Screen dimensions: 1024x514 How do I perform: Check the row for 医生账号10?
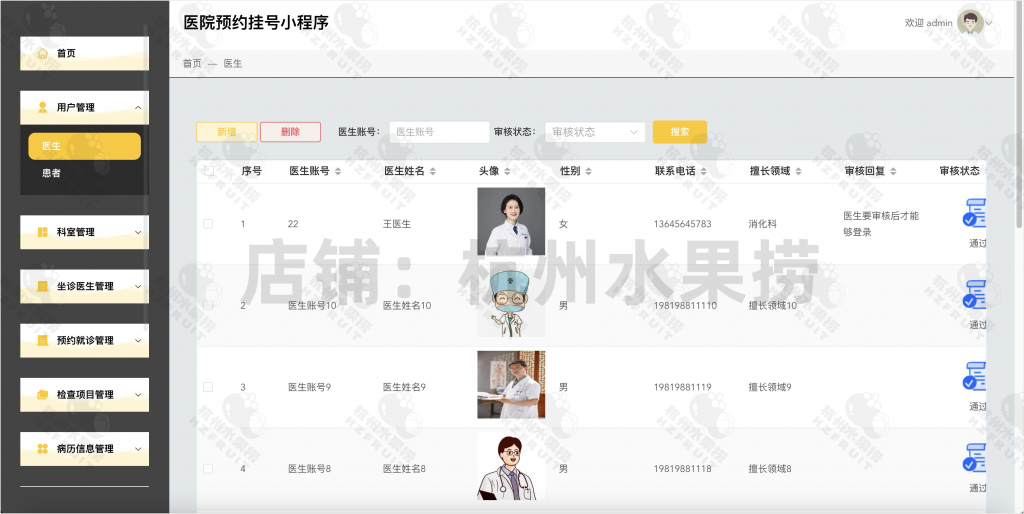(x=208, y=306)
